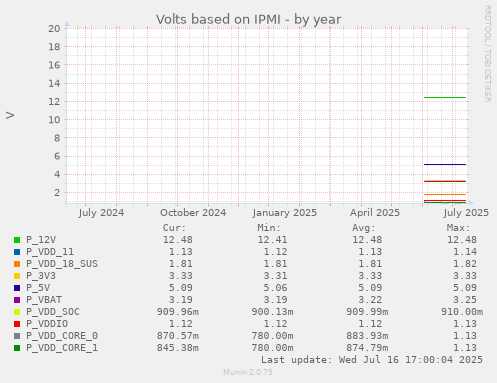Click the P_VDD_CORE_1 dark green legend swatch
The width and height of the screenshot is (497, 383).
[x=17, y=348]
